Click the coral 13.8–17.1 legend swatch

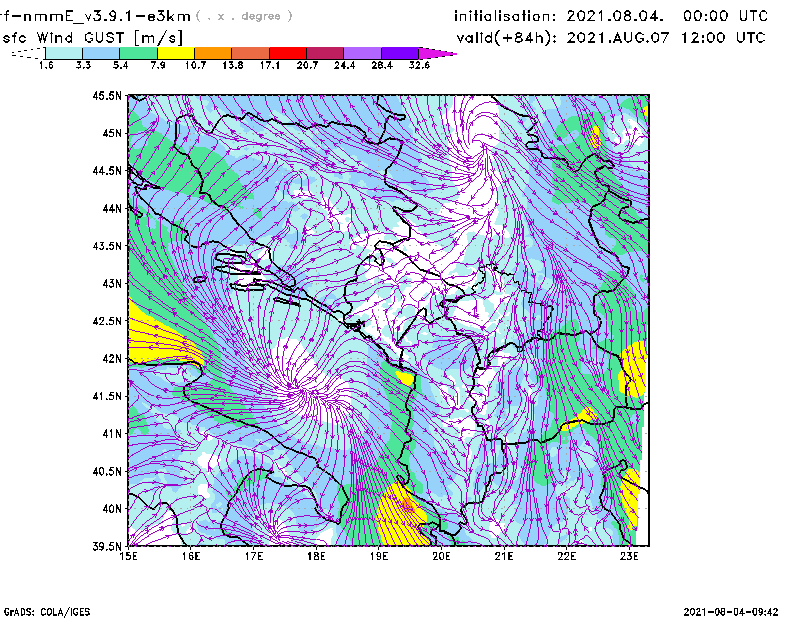pos(251,53)
